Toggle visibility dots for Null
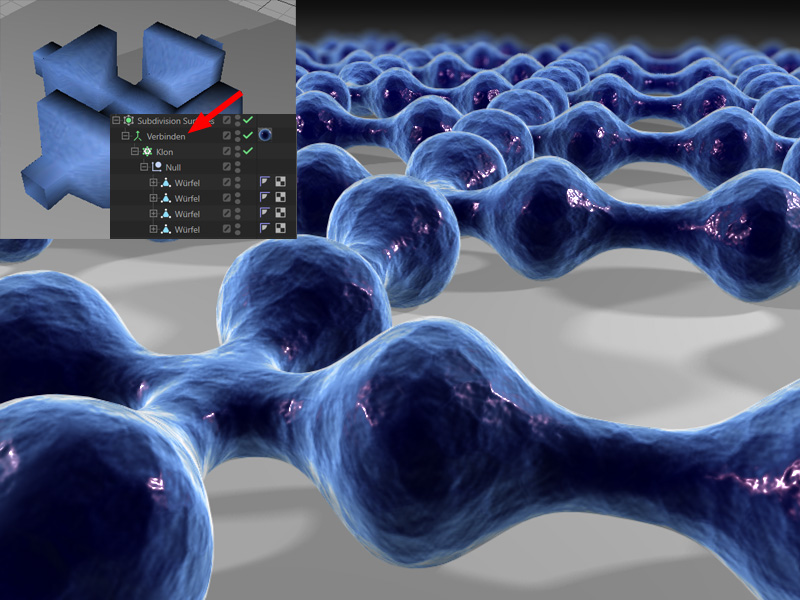Viewport: 800px width, 600px height. (238, 167)
